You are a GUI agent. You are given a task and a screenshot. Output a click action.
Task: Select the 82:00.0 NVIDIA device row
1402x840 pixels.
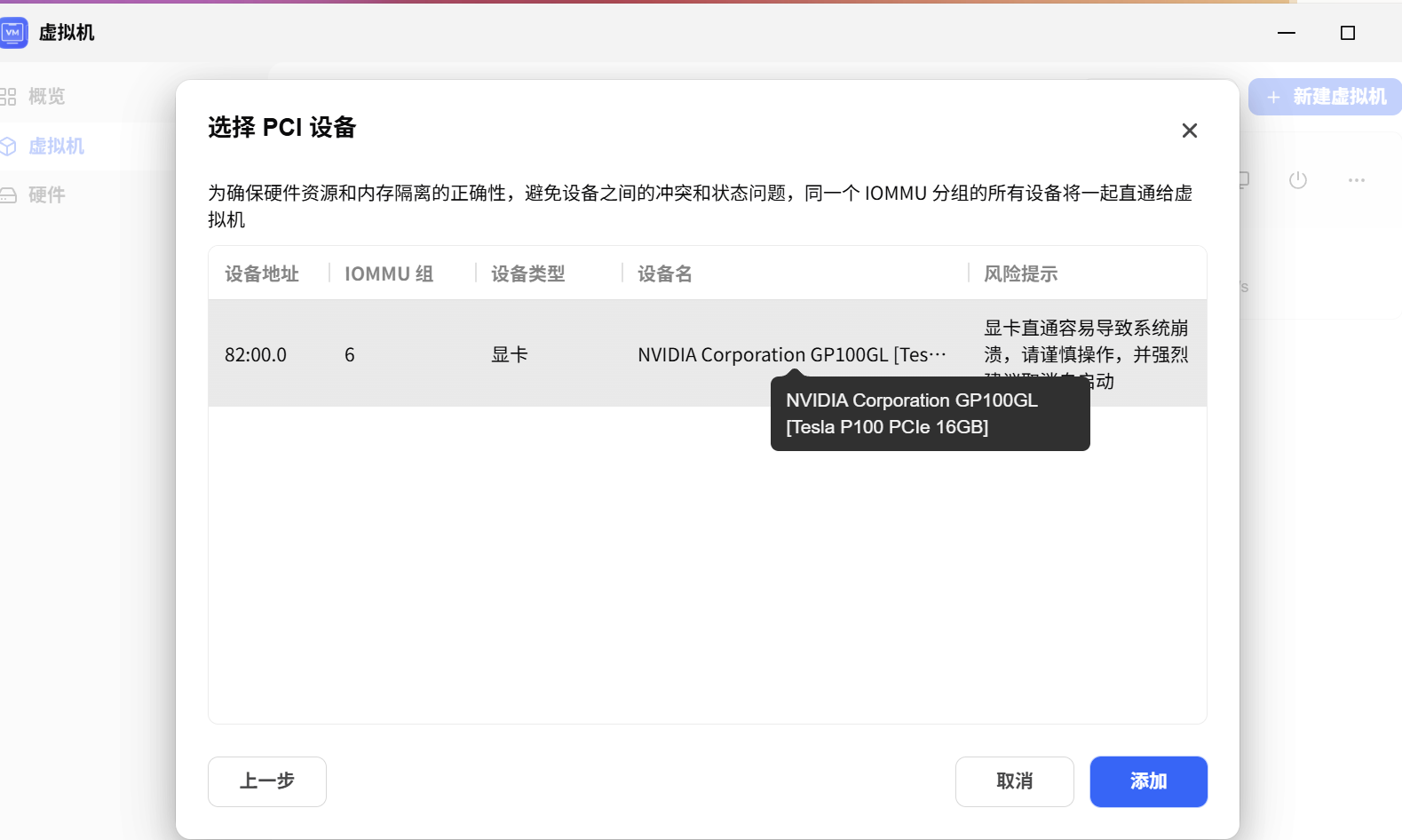708,353
